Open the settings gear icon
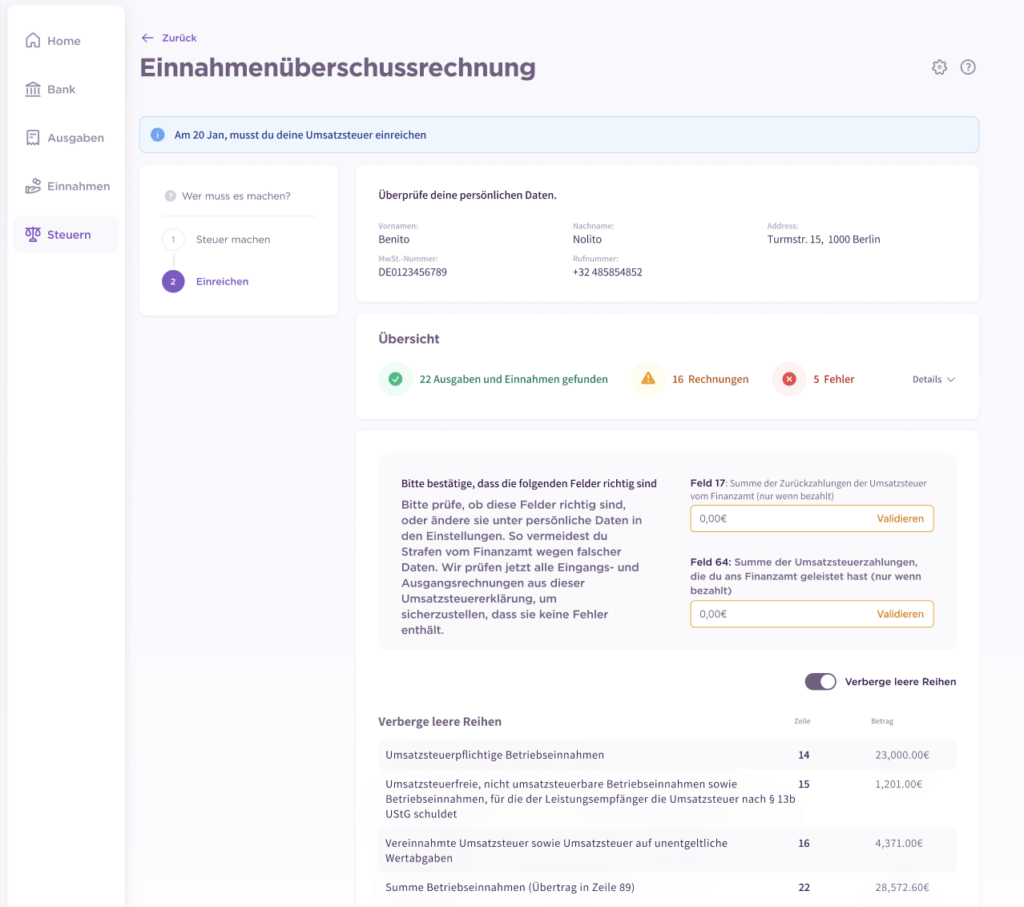This screenshot has width=1024, height=907. (938, 67)
